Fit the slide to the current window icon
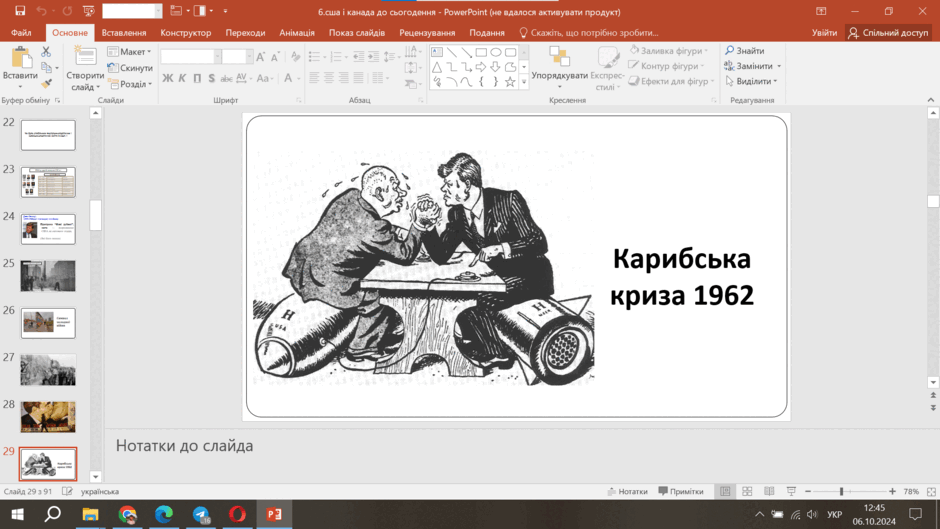 [931, 491]
